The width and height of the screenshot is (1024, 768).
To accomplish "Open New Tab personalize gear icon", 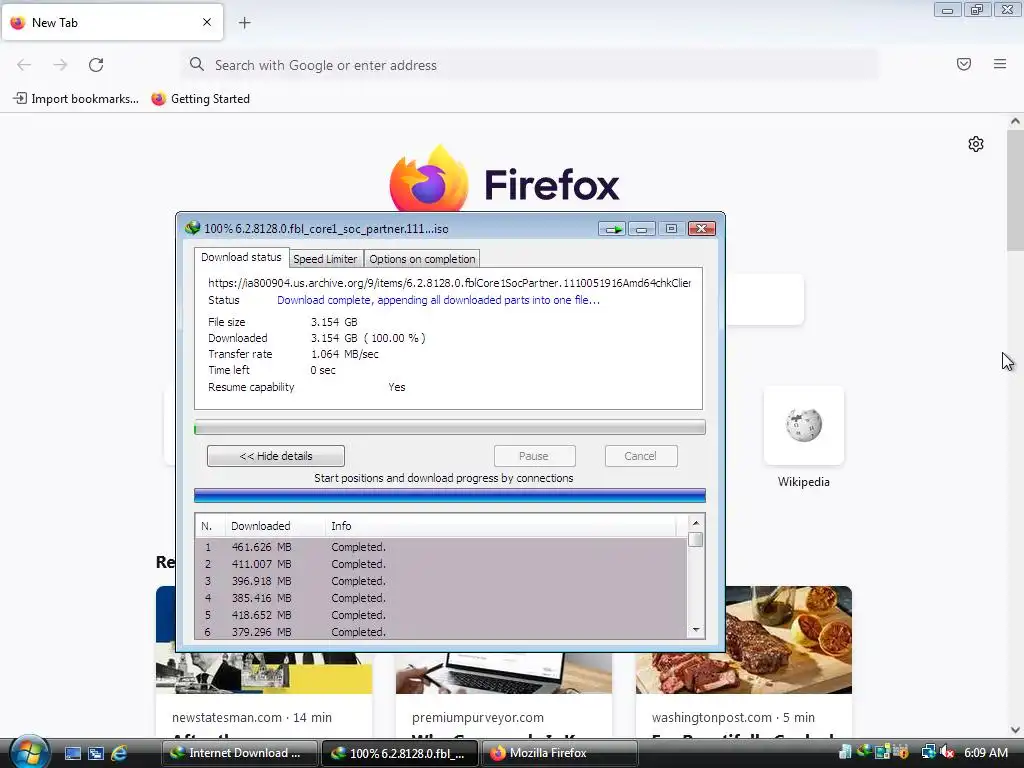I will (976, 144).
